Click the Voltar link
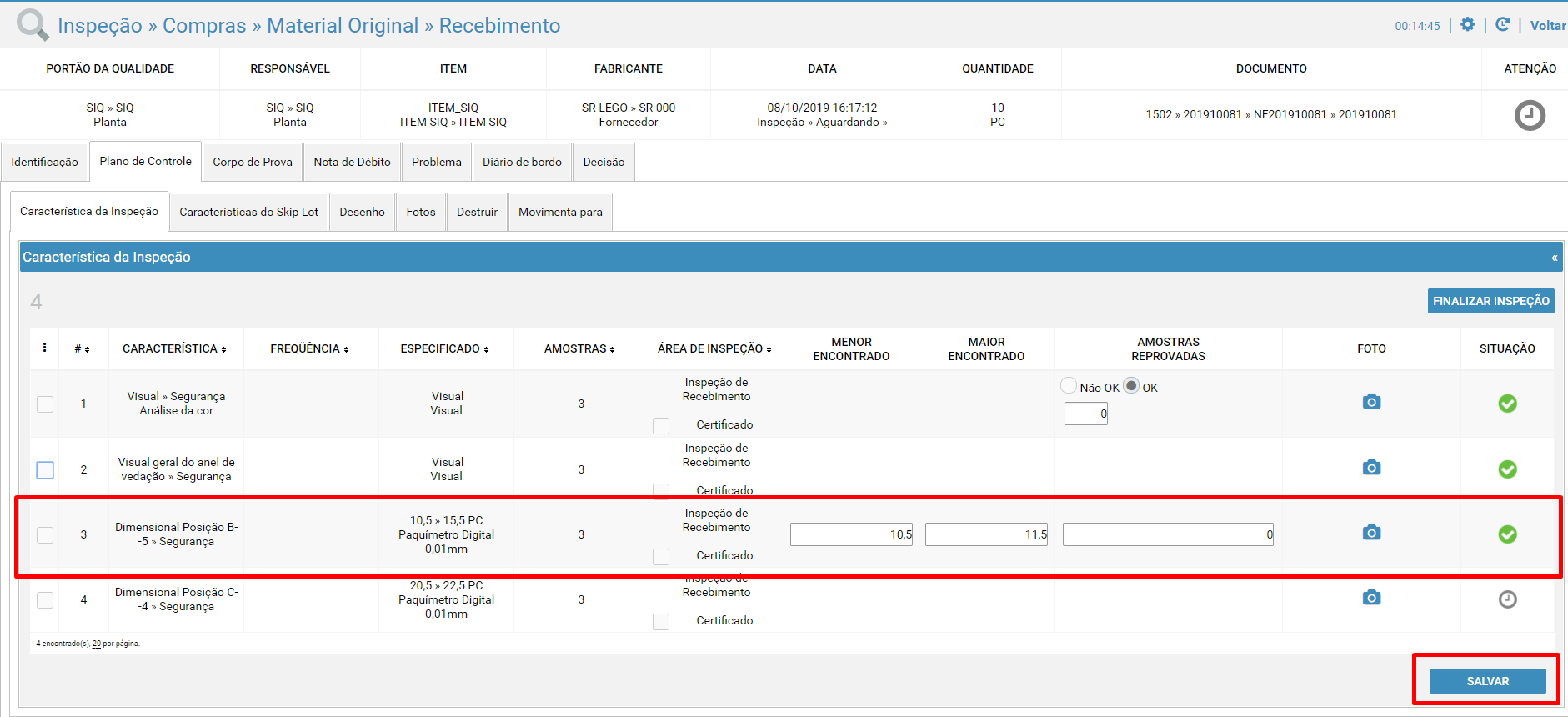This screenshot has width=1568, height=717. [x=1548, y=26]
